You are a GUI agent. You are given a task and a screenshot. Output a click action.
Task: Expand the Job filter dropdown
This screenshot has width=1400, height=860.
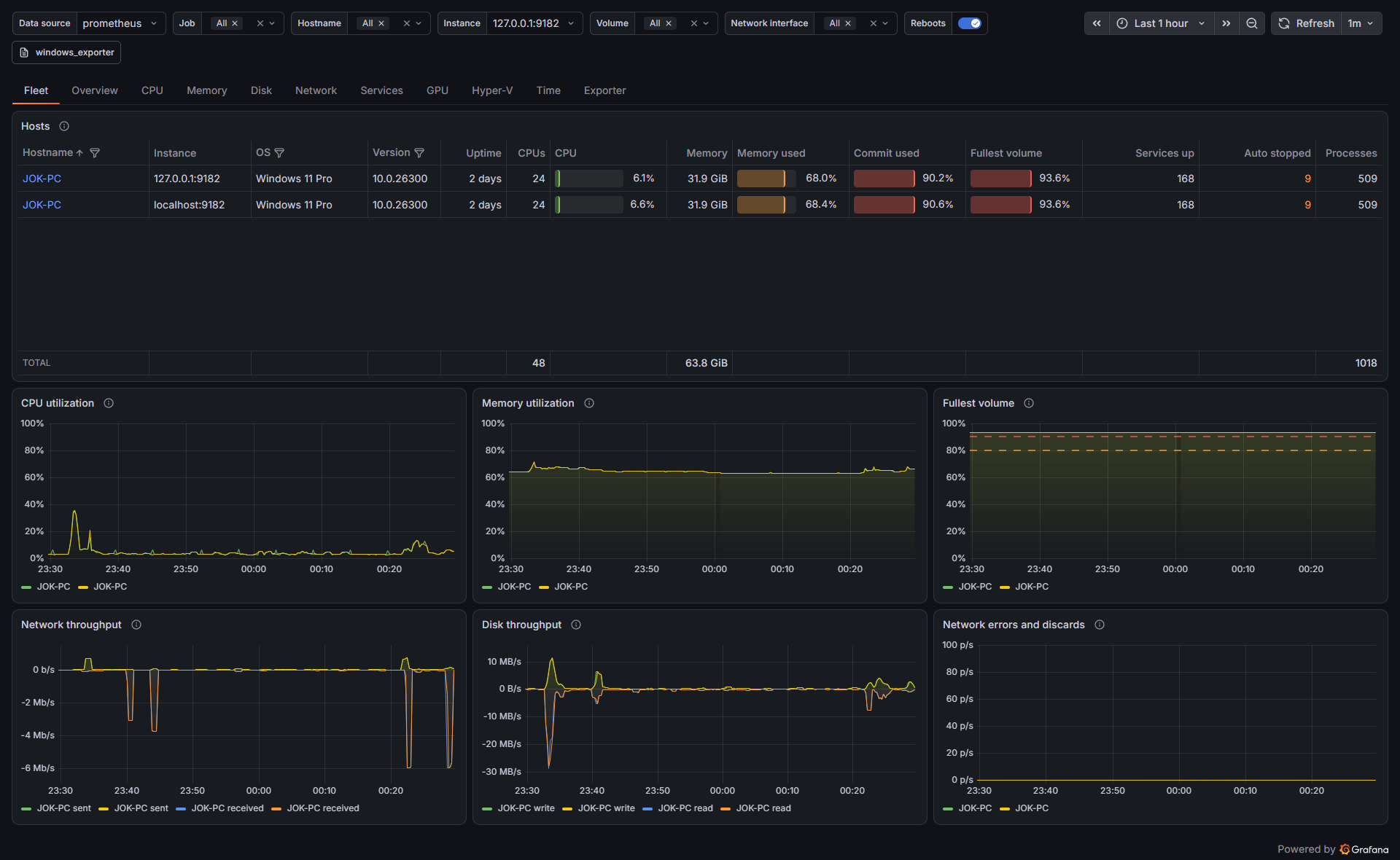click(272, 23)
